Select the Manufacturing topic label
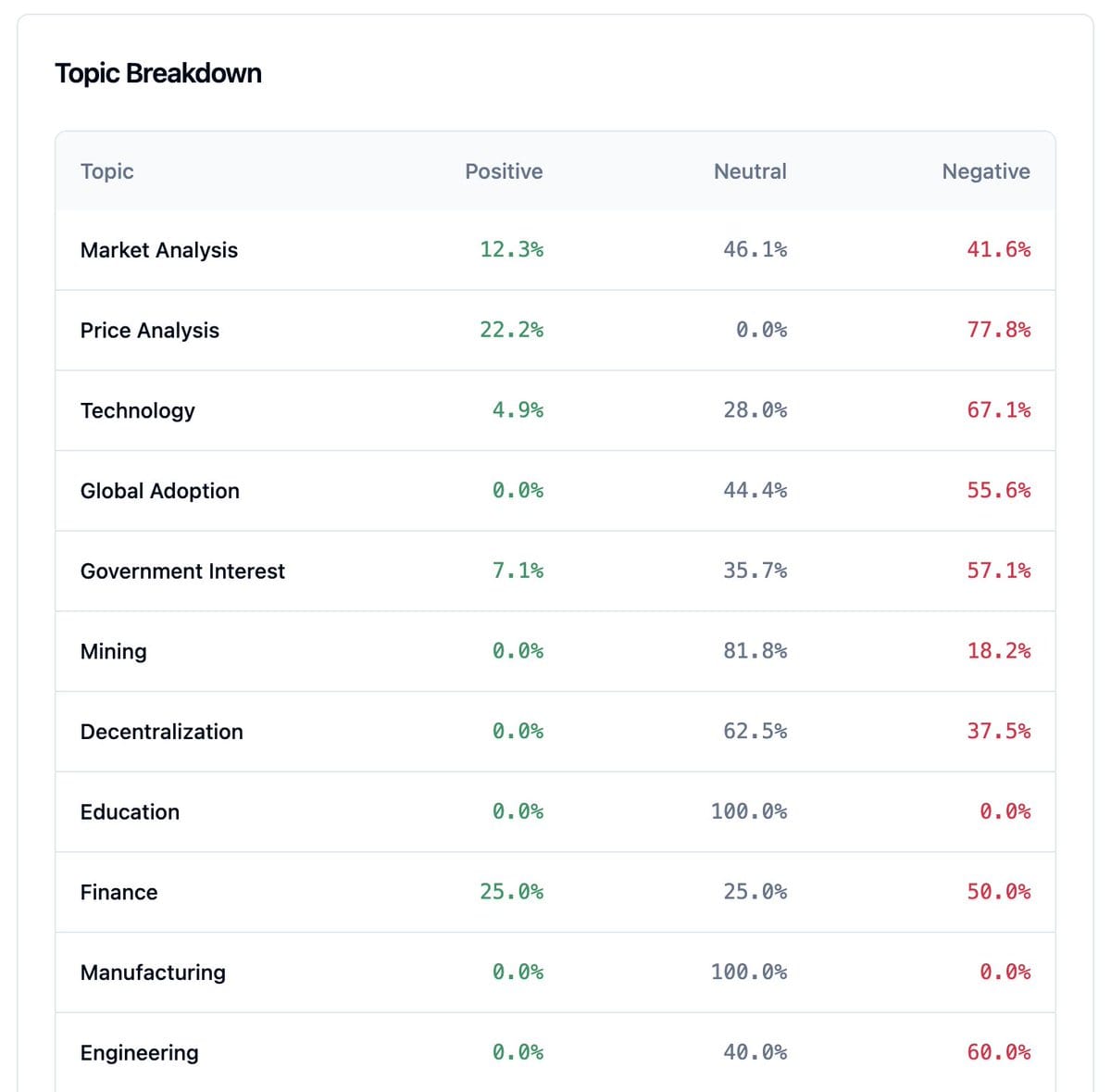The width and height of the screenshot is (1111, 1092). [153, 973]
